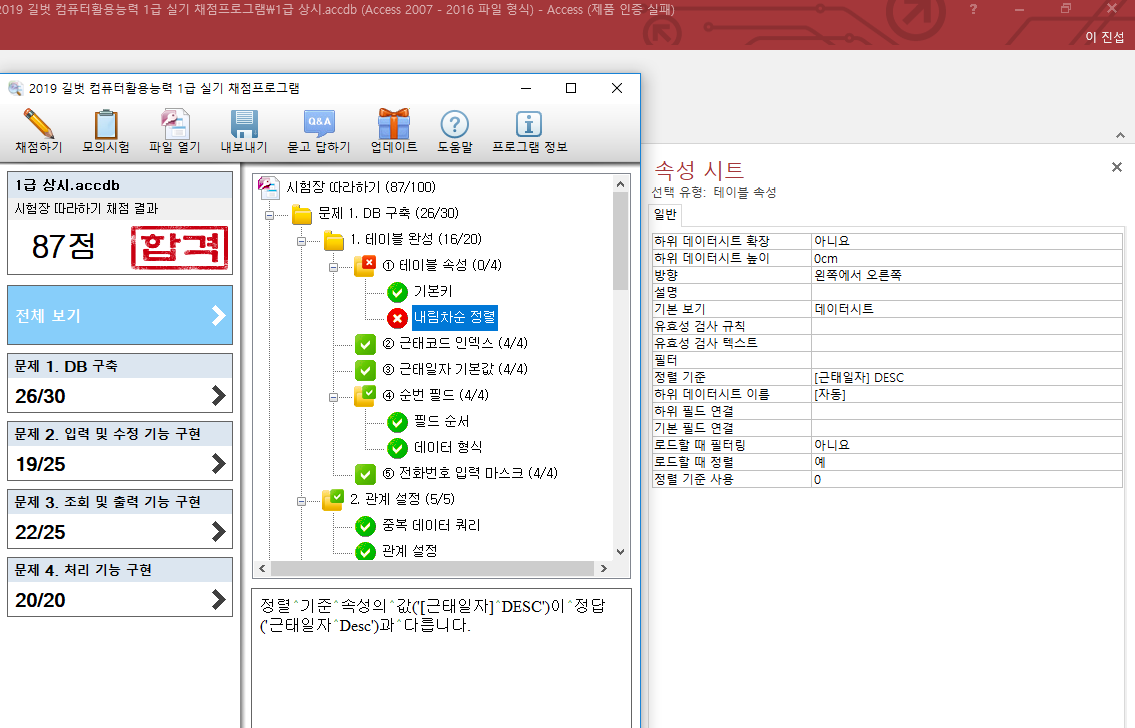Open 문제 2. 입력 및 수정 기능 구현

click(120, 449)
